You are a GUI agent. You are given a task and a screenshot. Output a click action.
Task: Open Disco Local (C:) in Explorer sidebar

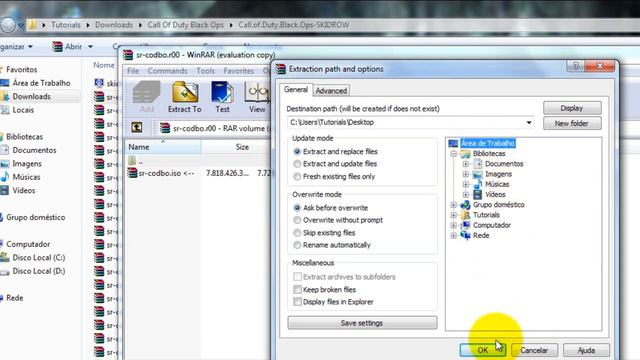(x=38, y=258)
